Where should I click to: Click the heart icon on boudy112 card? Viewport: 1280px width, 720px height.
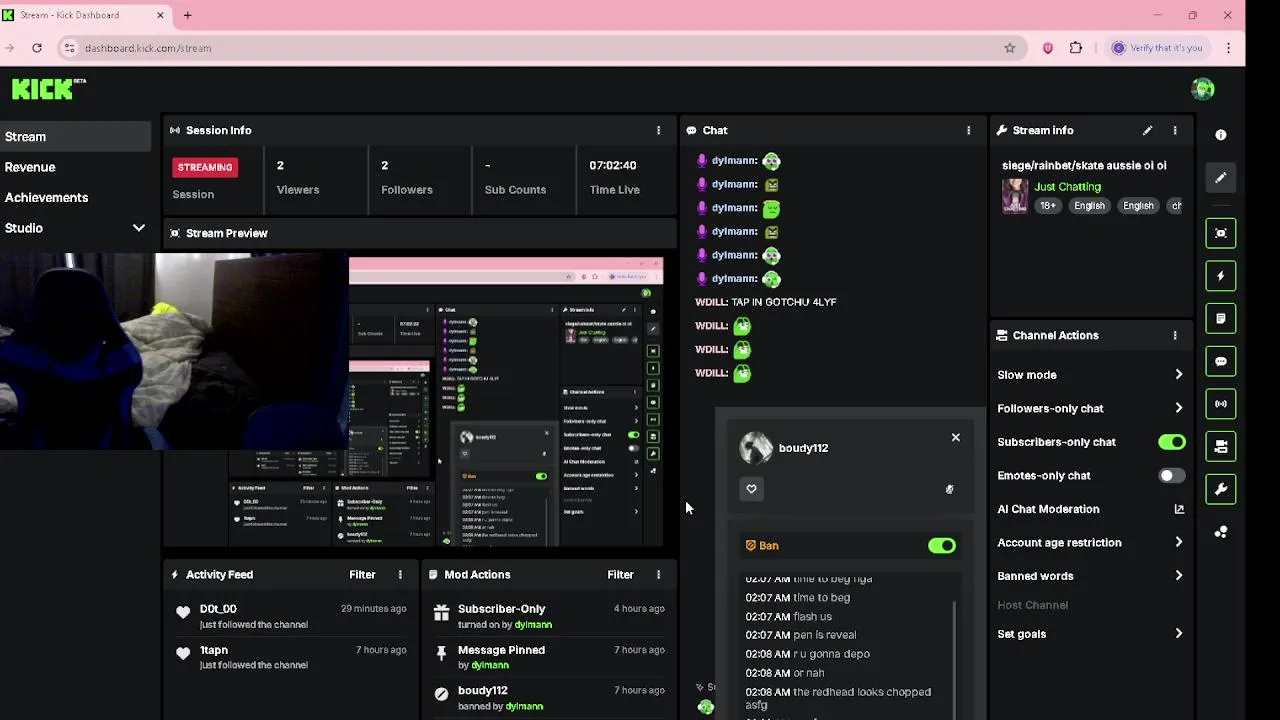(752, 489)
